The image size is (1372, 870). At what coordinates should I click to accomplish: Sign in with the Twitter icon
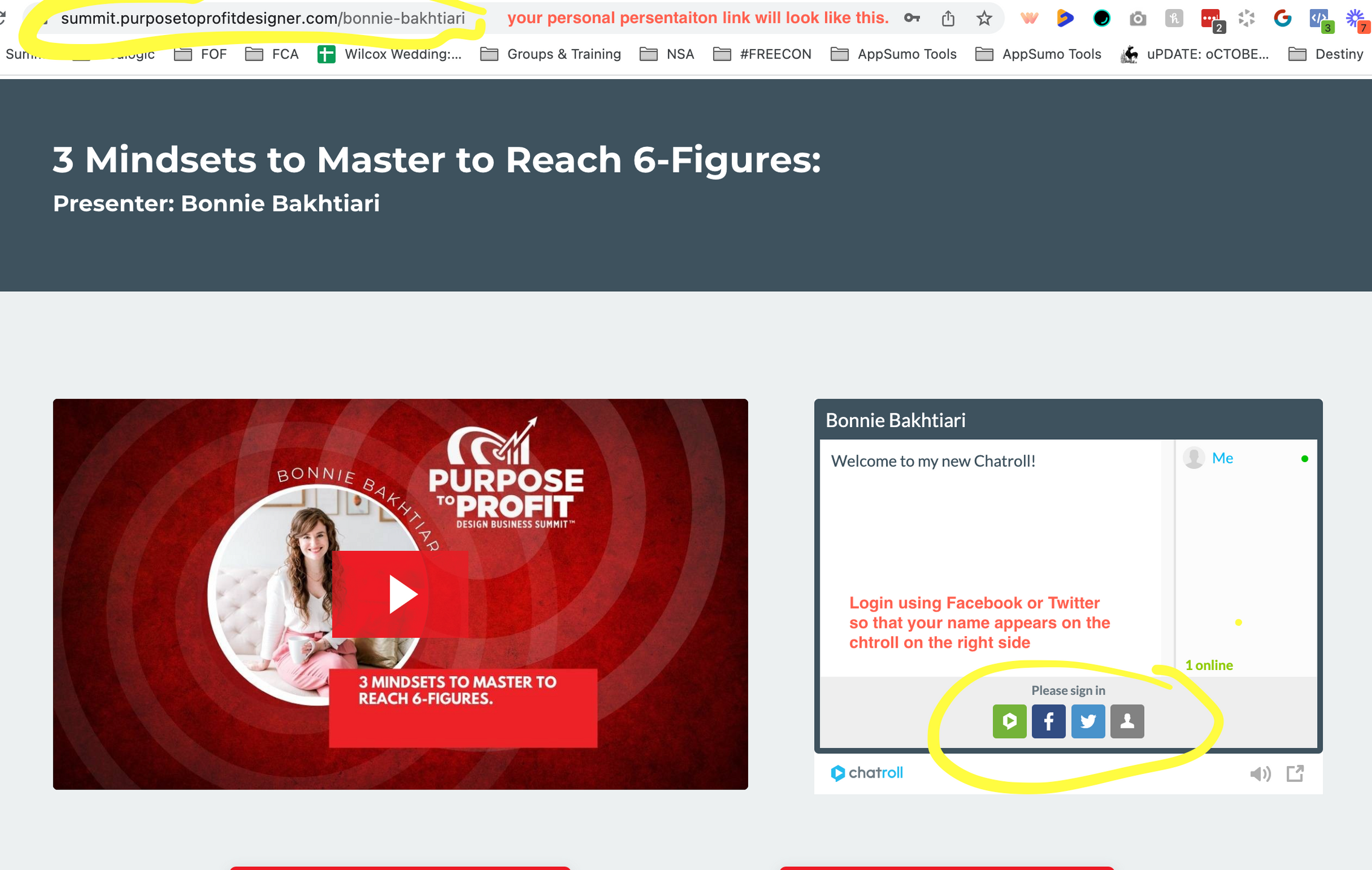pos(1087,721)
